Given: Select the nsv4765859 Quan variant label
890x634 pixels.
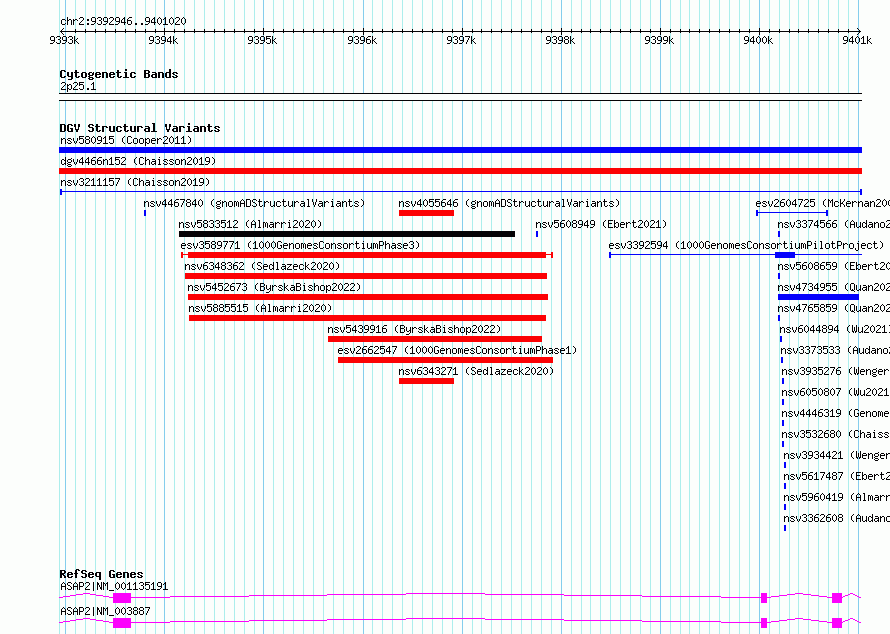Looking at the screenshot, I should pyautogui.click(x=833, y=308).
